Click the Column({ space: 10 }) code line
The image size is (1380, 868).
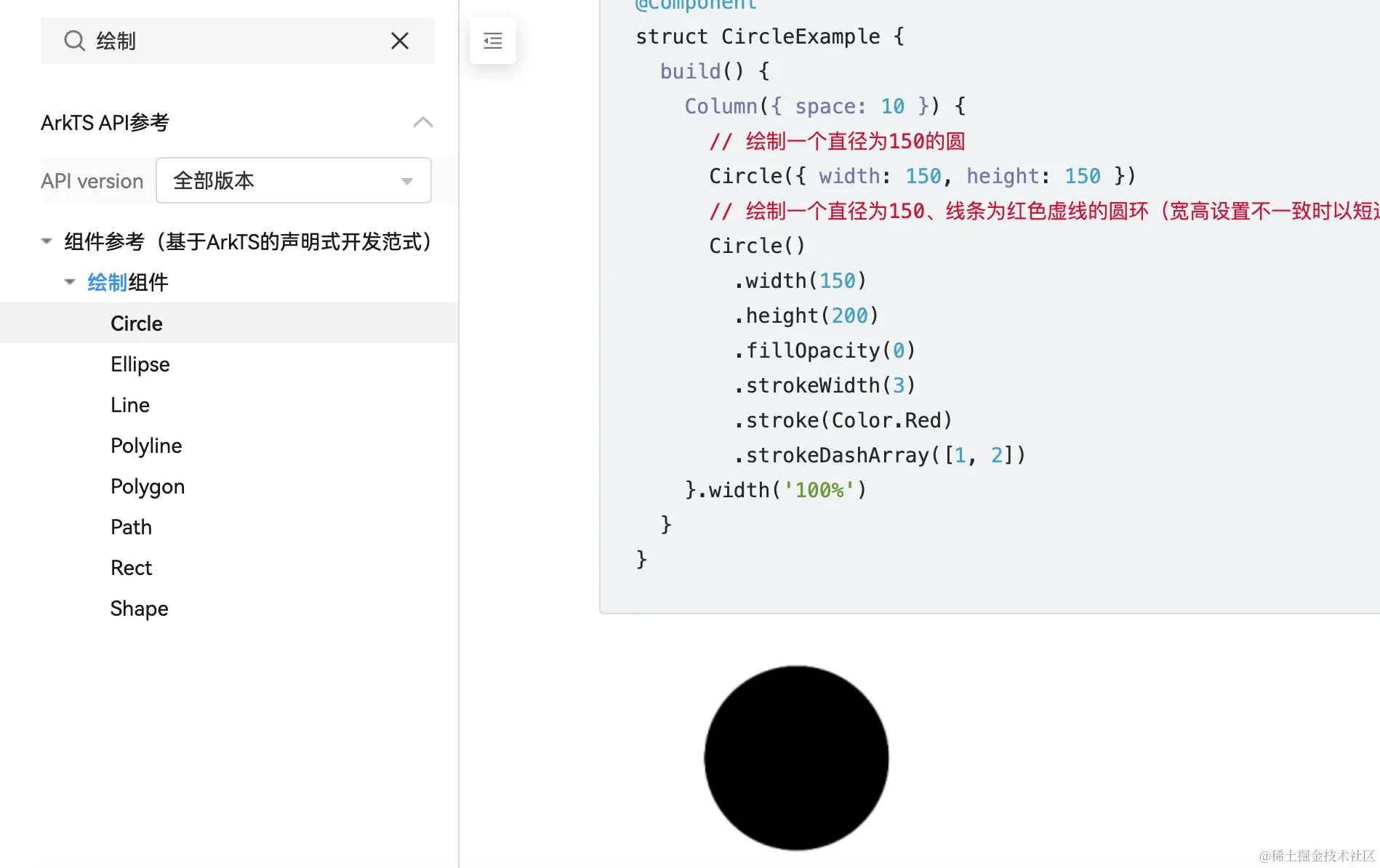click(826, 106)
